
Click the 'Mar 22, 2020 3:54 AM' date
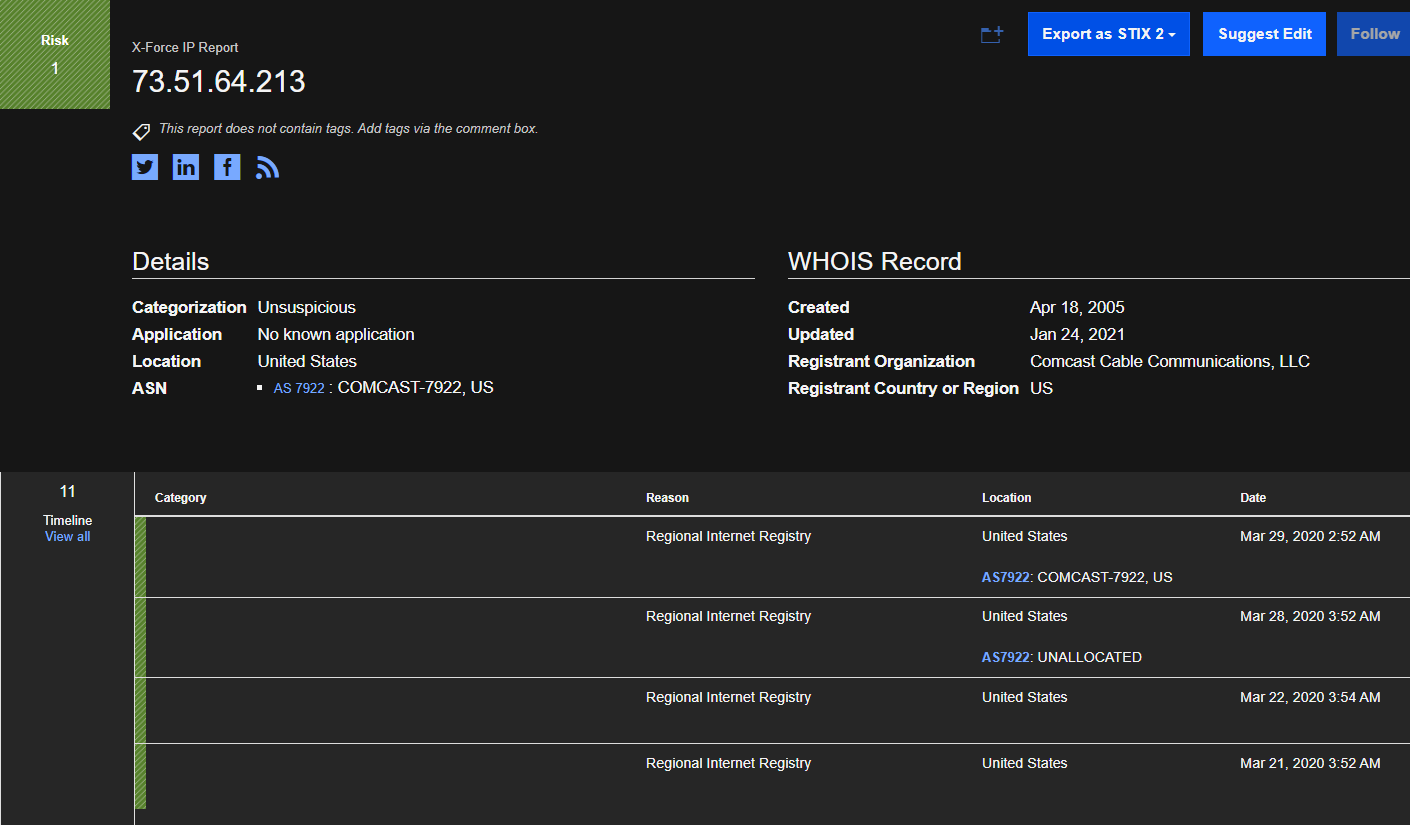pos(1310,697)
